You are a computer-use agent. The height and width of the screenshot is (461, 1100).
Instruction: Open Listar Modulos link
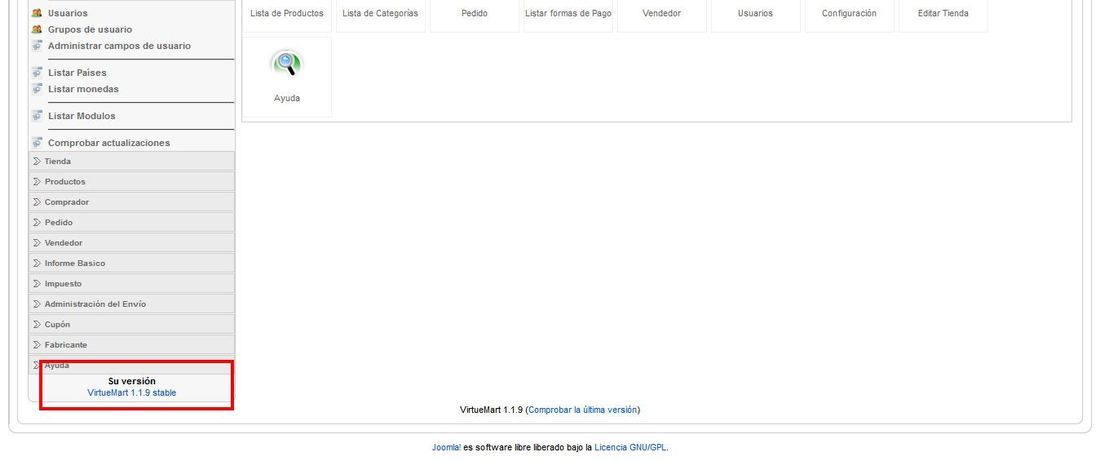(81, 116)
